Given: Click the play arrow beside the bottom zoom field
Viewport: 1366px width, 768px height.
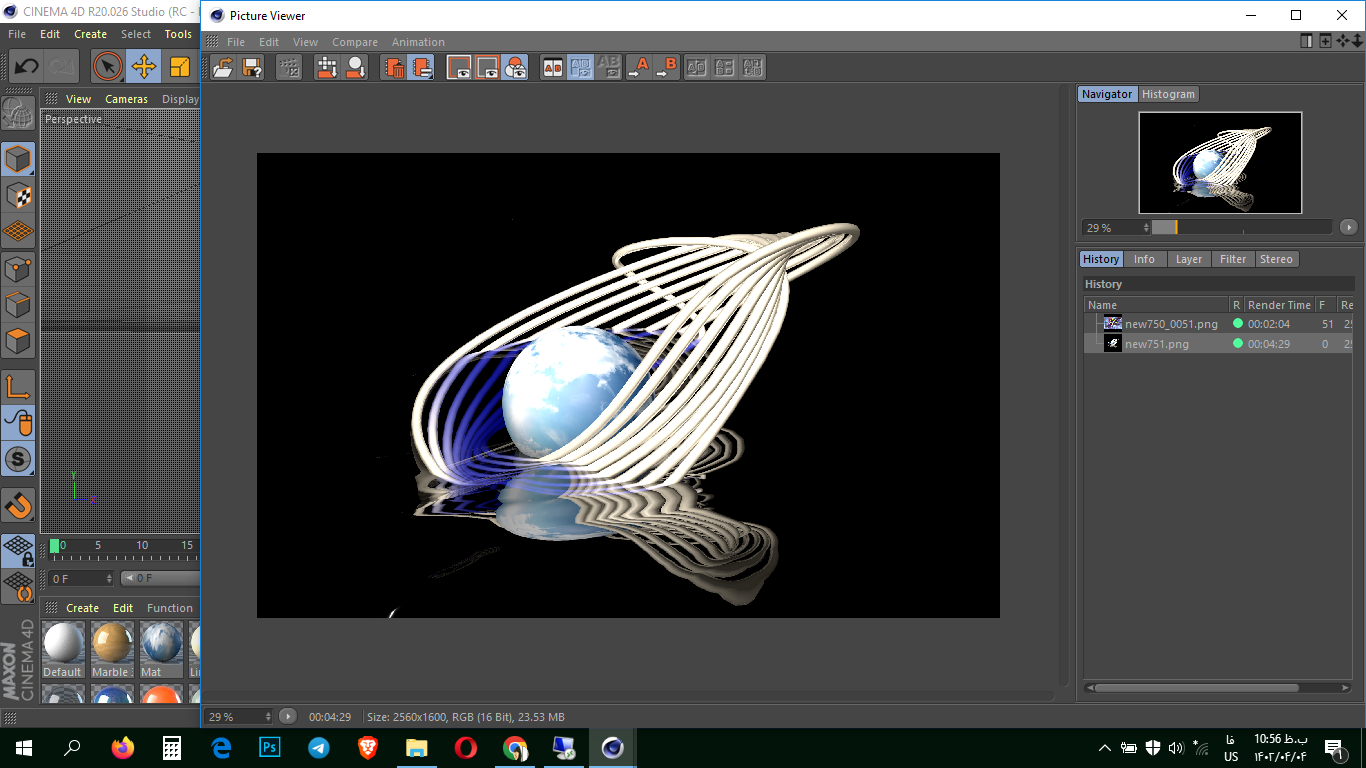Looking at the screenshot, I should 288,716.
